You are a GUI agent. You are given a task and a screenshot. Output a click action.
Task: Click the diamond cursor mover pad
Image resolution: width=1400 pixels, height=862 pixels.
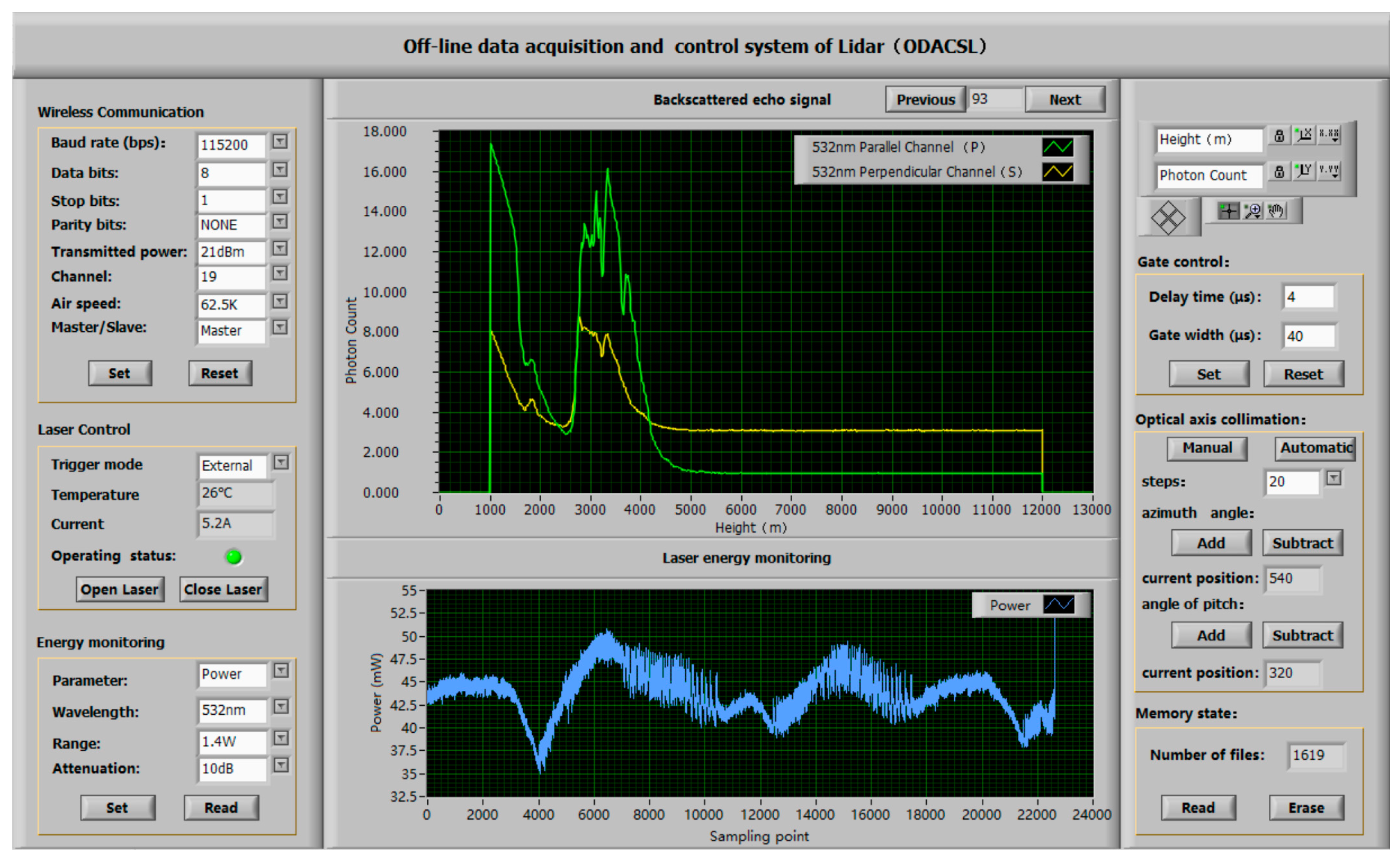click(1168, 218)
